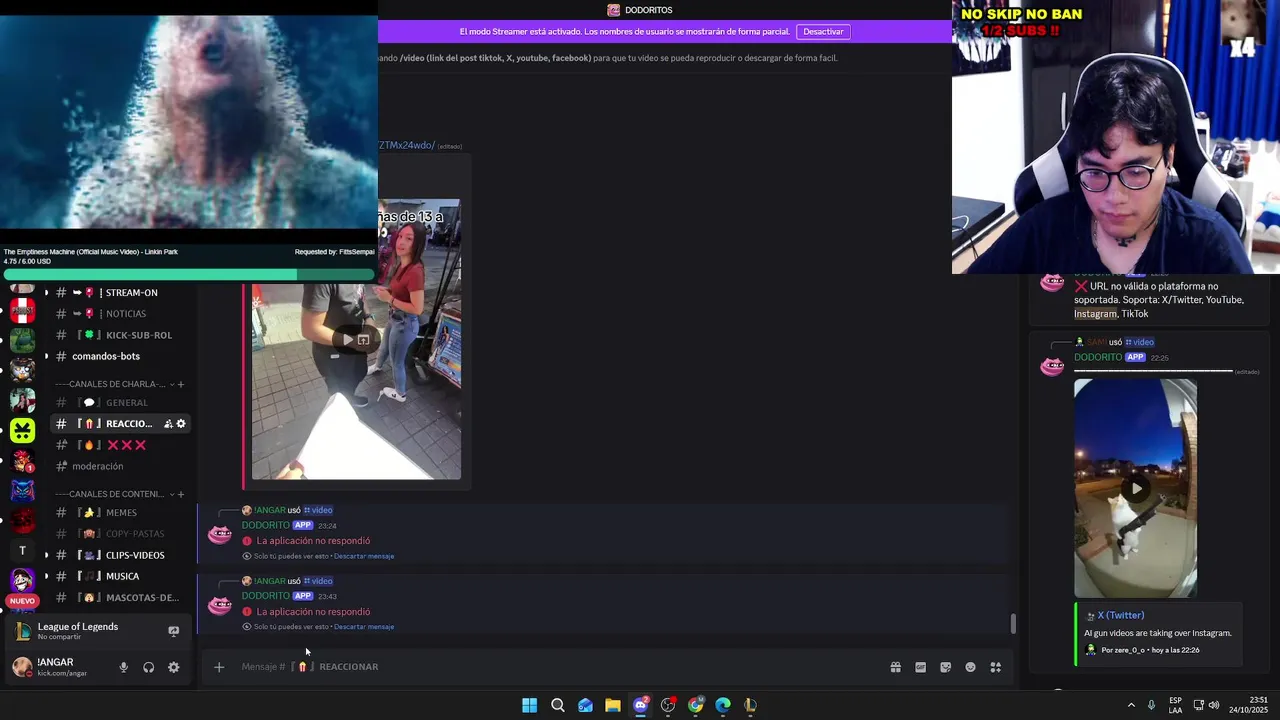Open the sticker picker icon

[945, 667]
